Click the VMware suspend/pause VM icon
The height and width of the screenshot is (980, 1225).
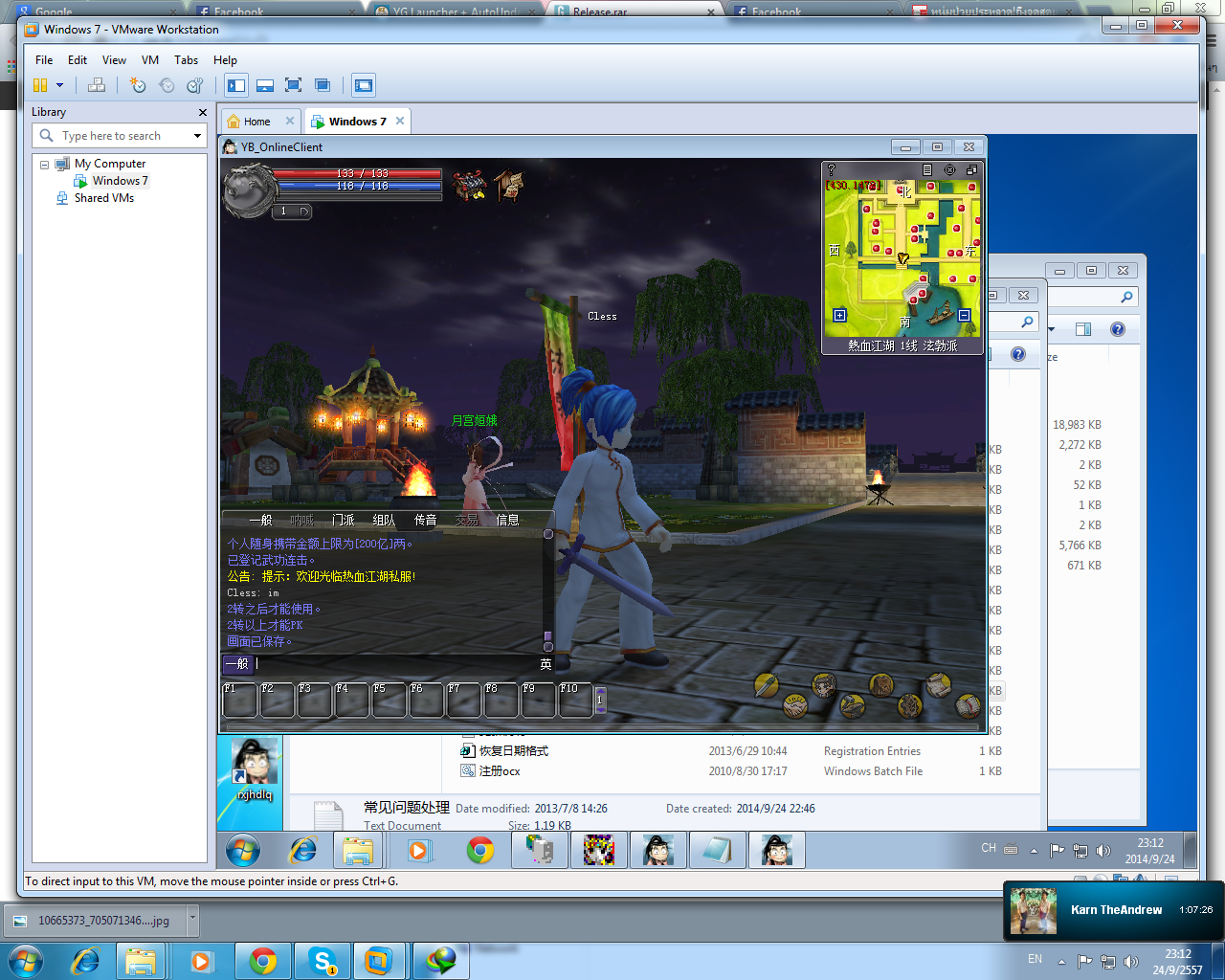point(40,85)
